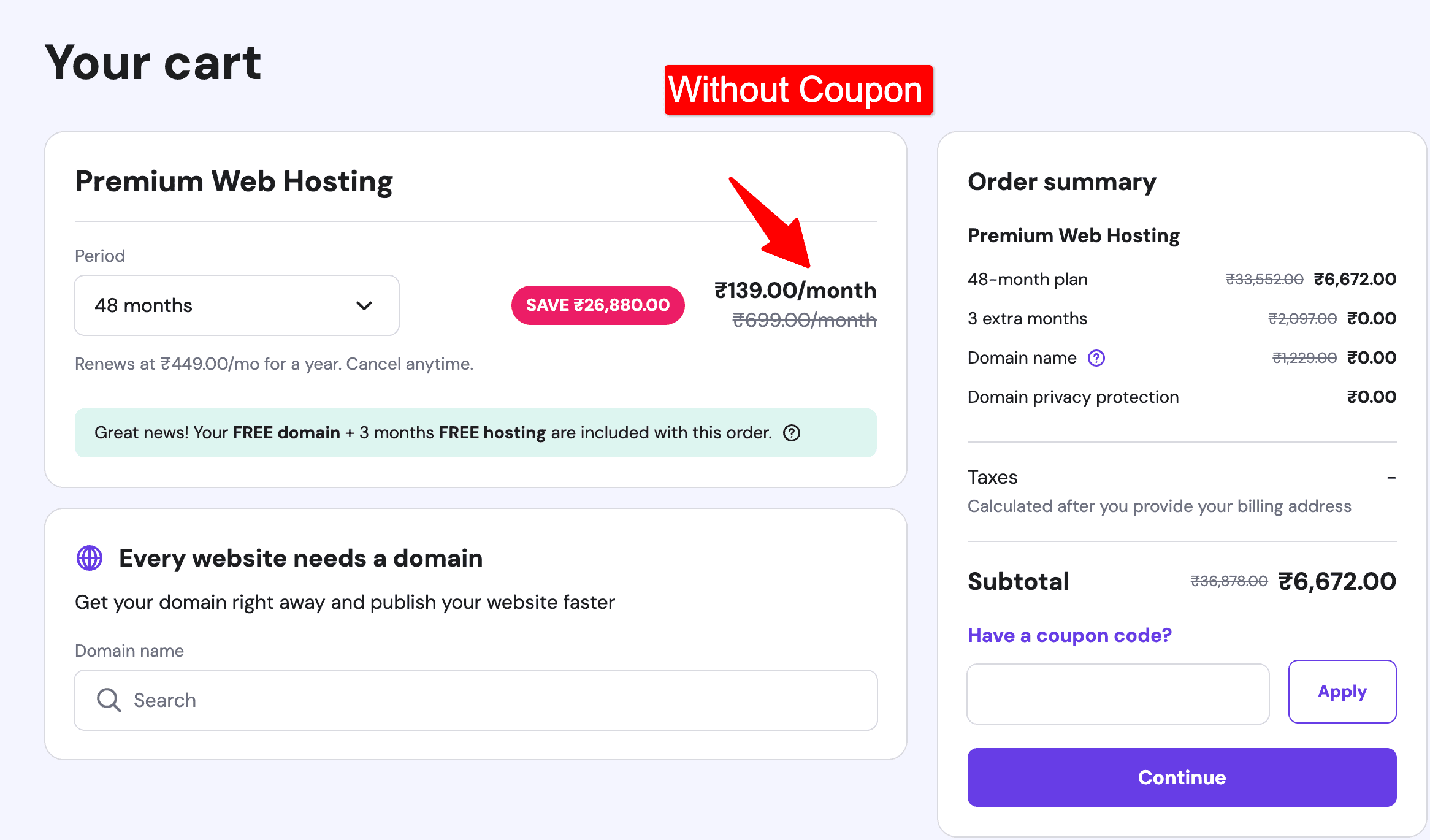The image size is (1430, 840).
Task: Click the Subtotal amount ₹6,672.00
Action: [x=1337, y=581]
